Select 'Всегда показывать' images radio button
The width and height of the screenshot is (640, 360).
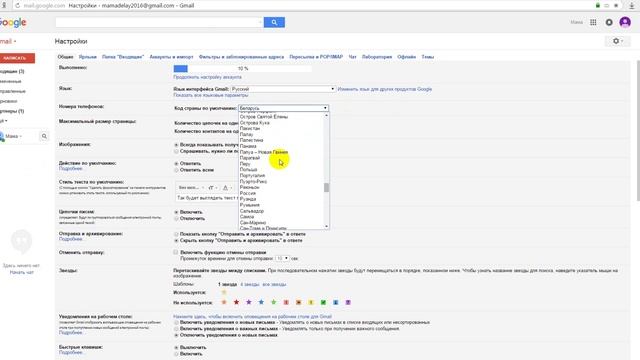(176, 145)
